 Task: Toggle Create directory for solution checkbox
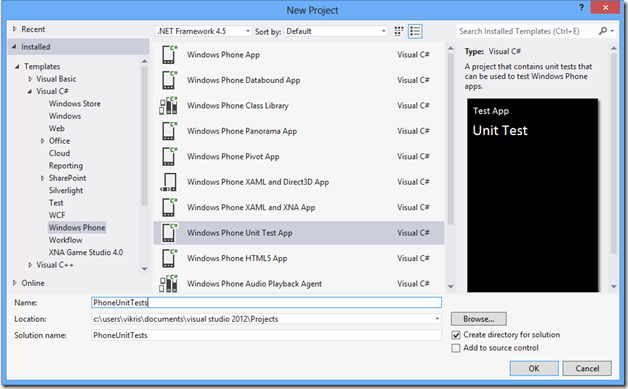click(x=456, y=335)
